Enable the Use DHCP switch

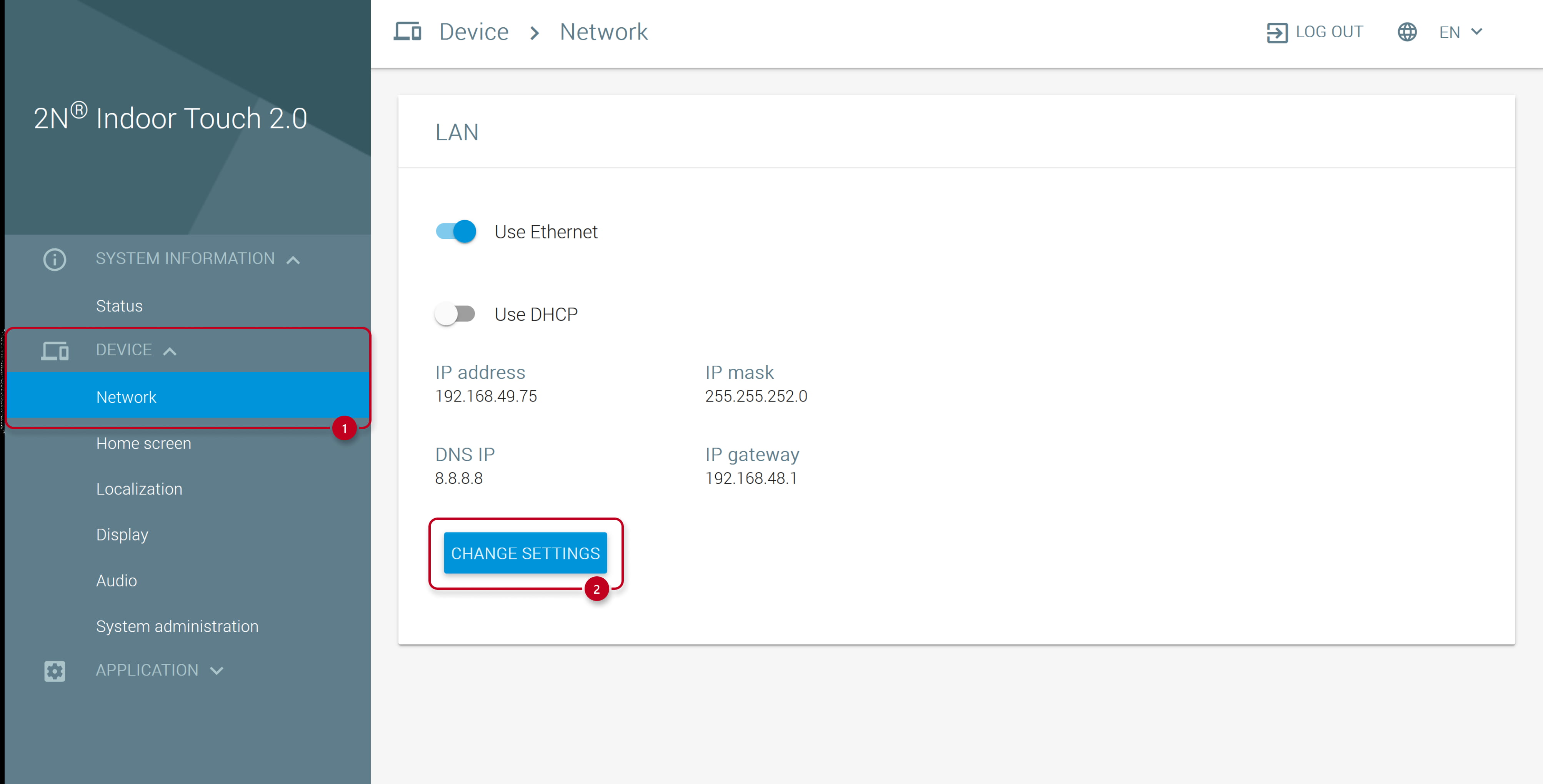[455, 314]
